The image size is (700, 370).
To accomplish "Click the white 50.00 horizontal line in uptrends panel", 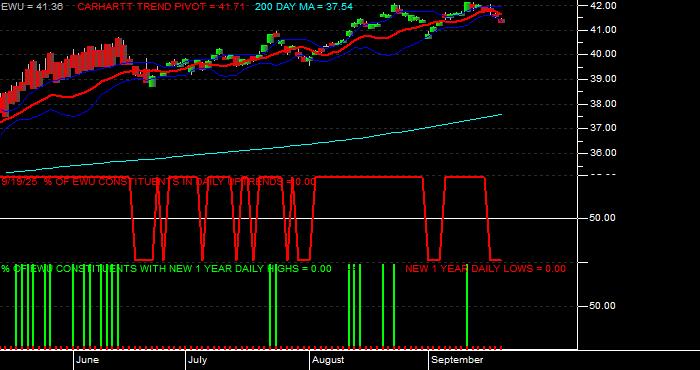I will click(290, 218).
